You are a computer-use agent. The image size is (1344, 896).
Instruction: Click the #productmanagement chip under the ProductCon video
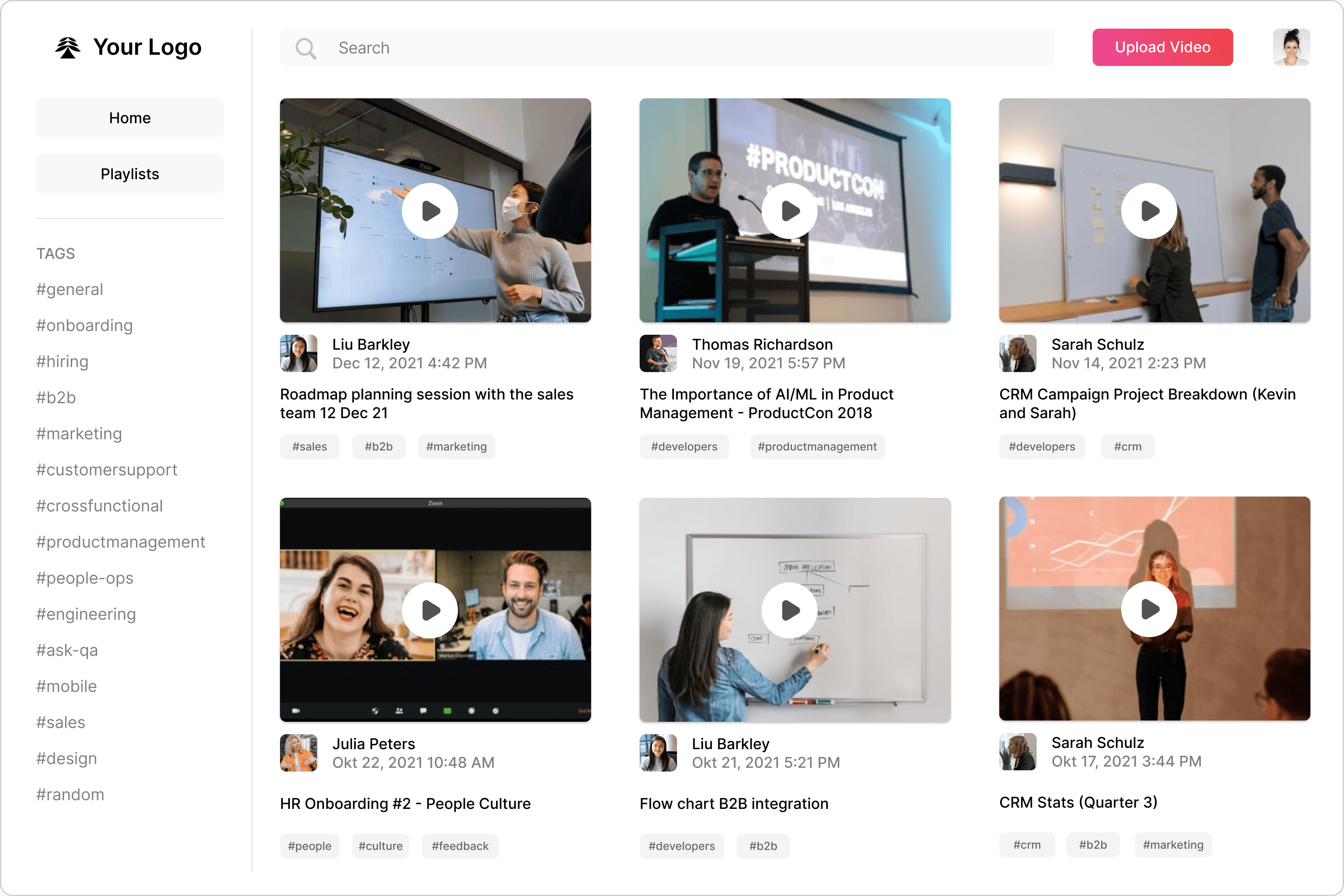pos(817,446)
